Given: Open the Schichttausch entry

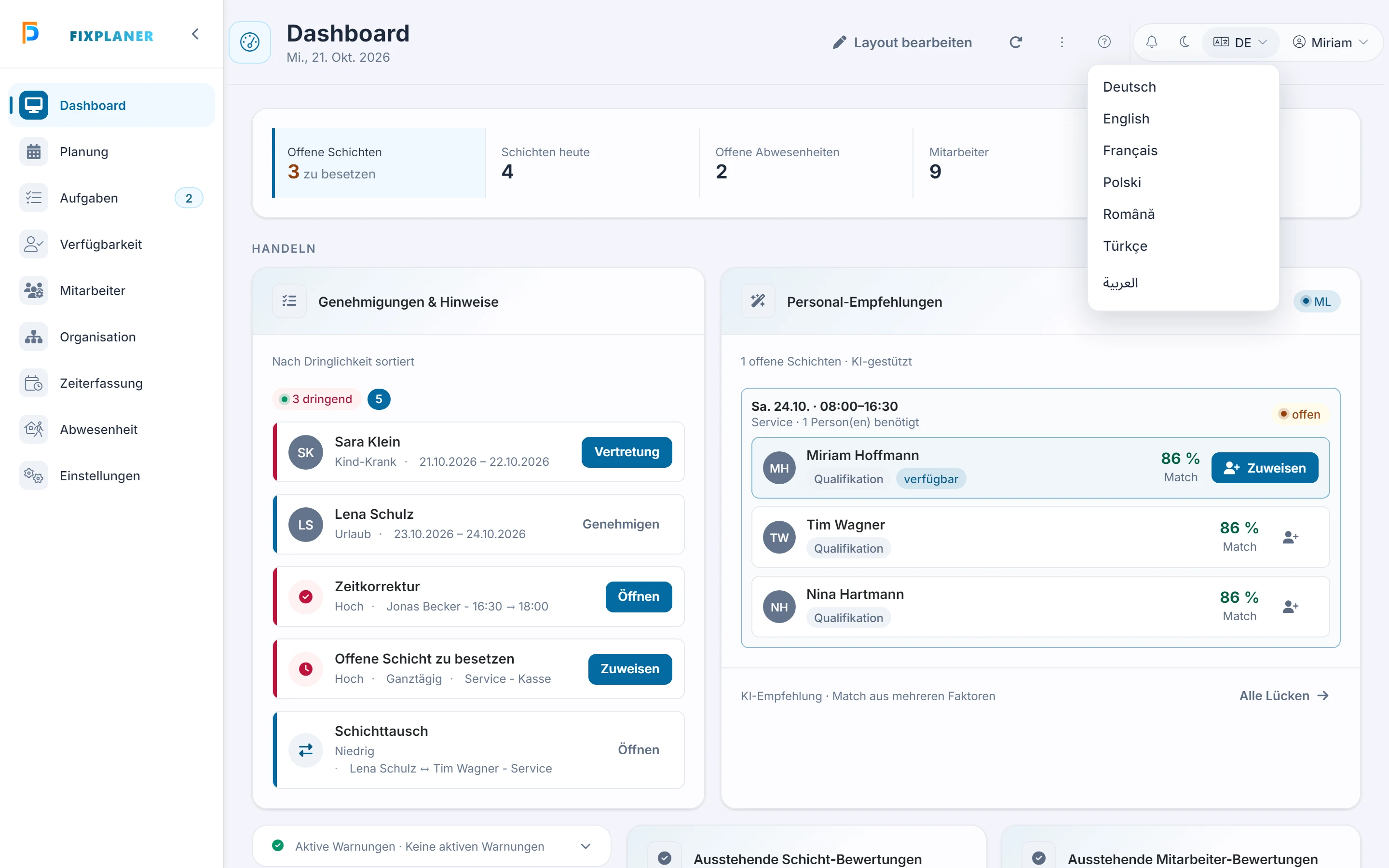Looking at the screenshot, I should coord(638,750).
